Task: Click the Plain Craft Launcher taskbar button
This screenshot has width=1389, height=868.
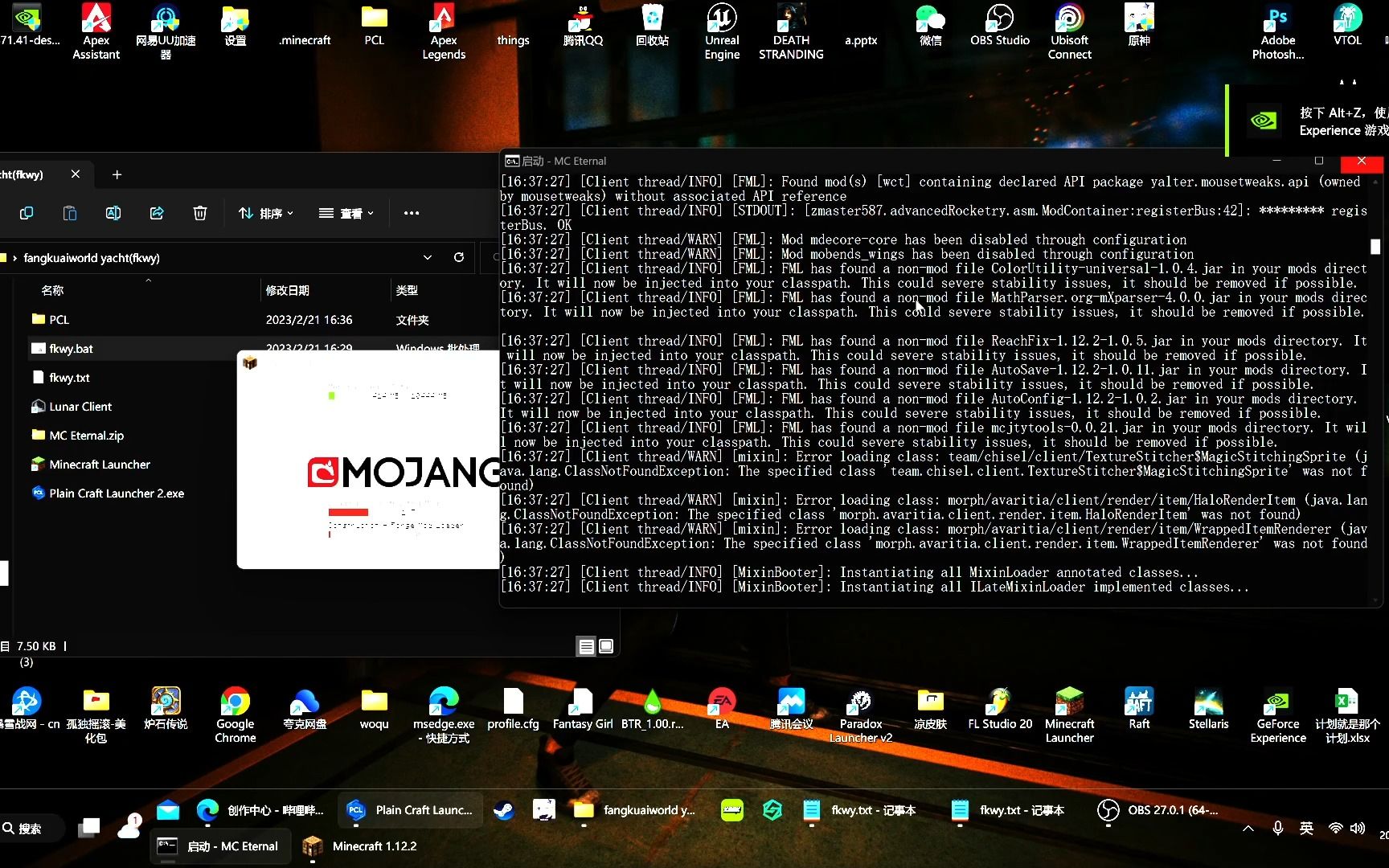Action: (x=409, y=810)
